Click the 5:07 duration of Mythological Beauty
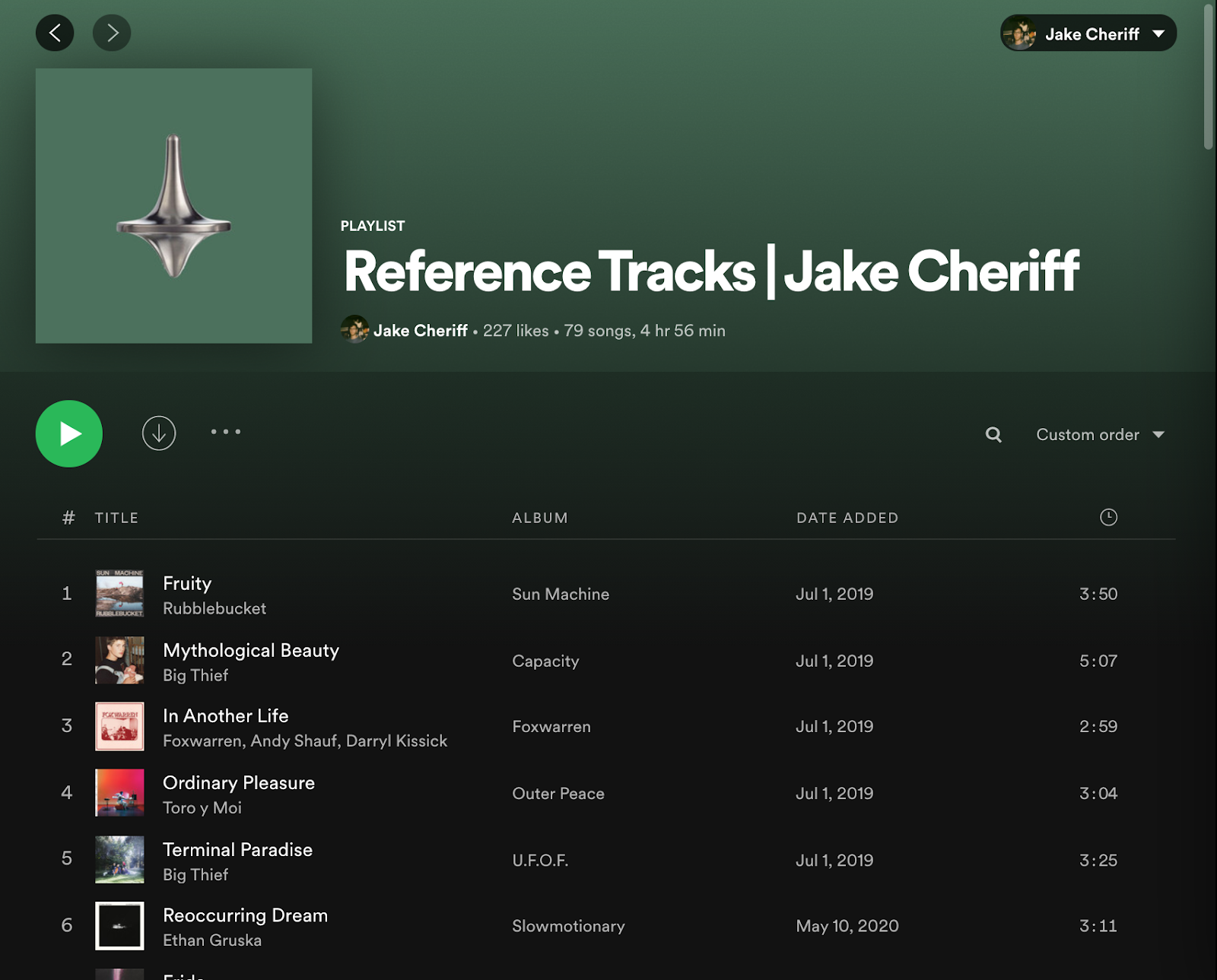Image resolution: width=1217 pixels, height=980 pixels. point(1098,661)
